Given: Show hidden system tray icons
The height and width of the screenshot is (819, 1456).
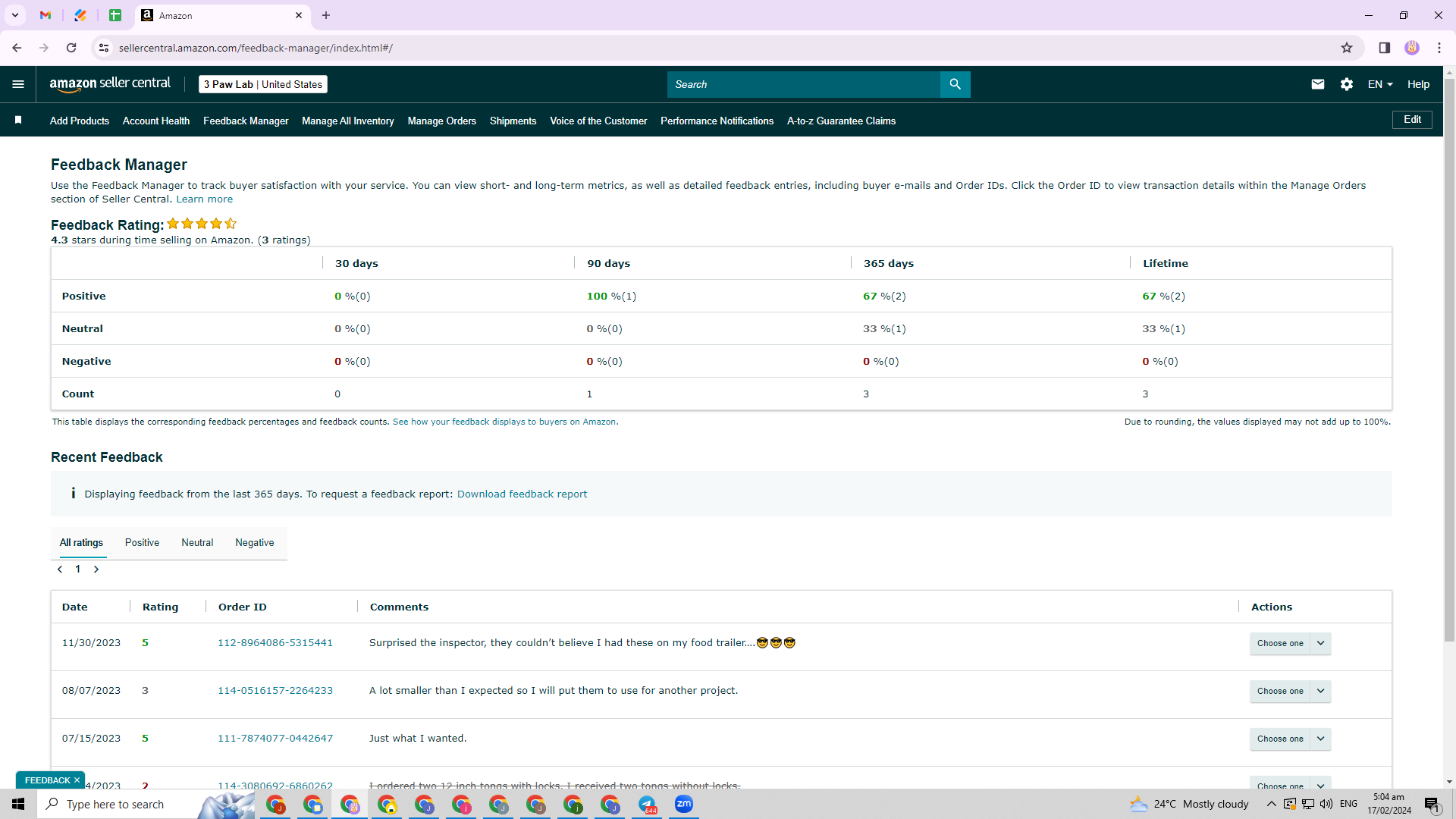Looking at the screenshot, I should (1272, 804).
